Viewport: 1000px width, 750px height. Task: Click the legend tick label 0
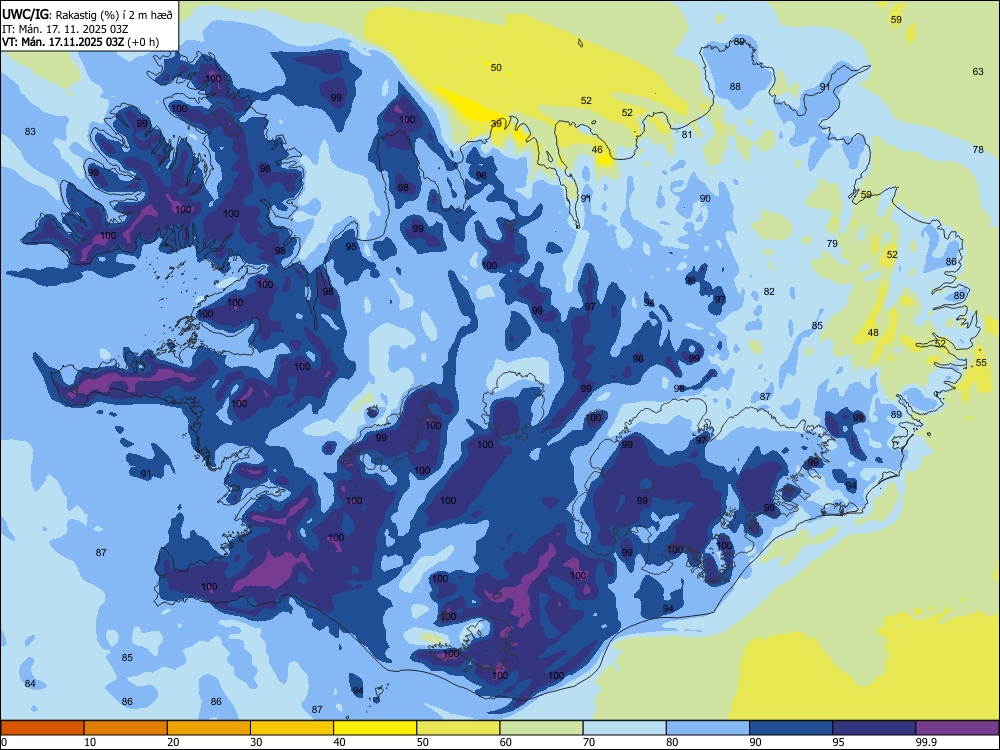pos(4,742)
